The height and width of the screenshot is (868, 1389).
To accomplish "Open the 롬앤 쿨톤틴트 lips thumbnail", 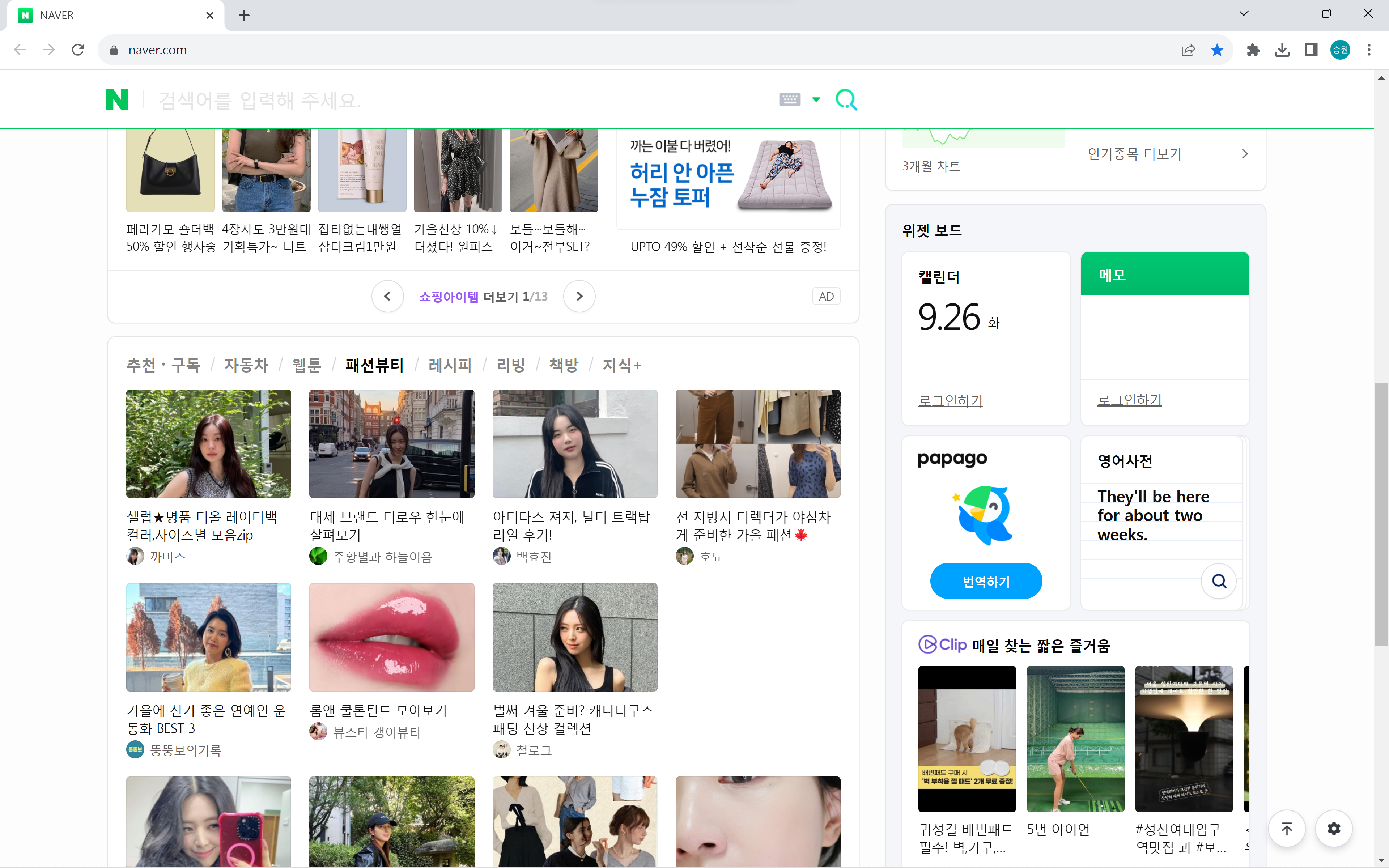I will 391,637.
